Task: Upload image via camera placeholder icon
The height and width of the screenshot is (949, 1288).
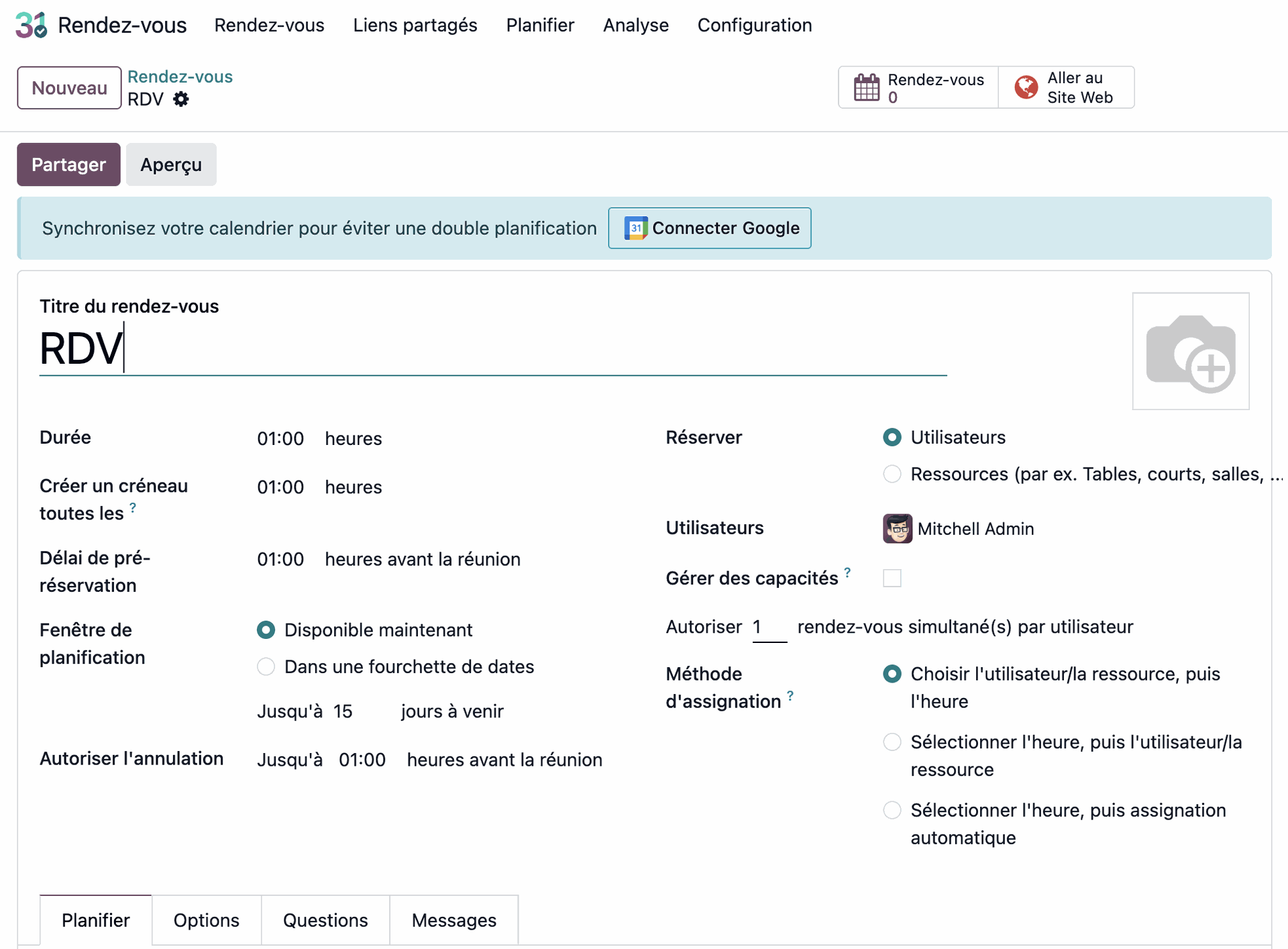Action: [1190, 351]
